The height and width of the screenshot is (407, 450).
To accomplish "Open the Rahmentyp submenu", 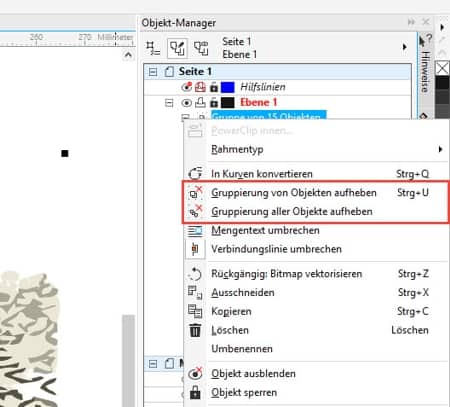I will coord(316,149).
